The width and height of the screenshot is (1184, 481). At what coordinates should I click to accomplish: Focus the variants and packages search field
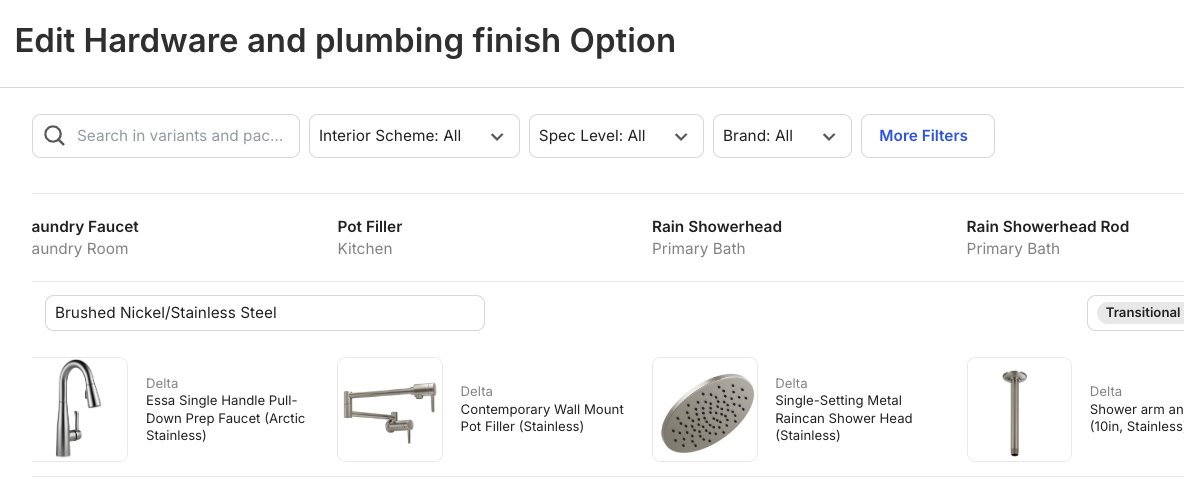(x=166, y=136)
